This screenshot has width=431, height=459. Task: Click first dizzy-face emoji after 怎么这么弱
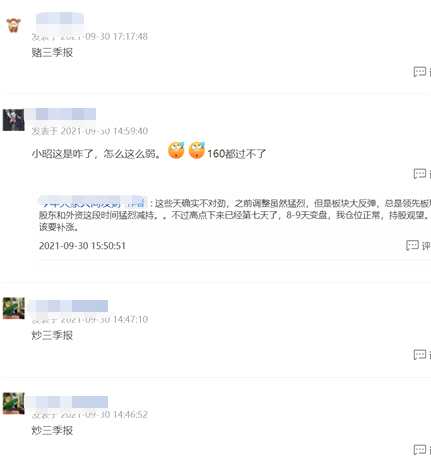pyautogui.click(x=176, y=150)
